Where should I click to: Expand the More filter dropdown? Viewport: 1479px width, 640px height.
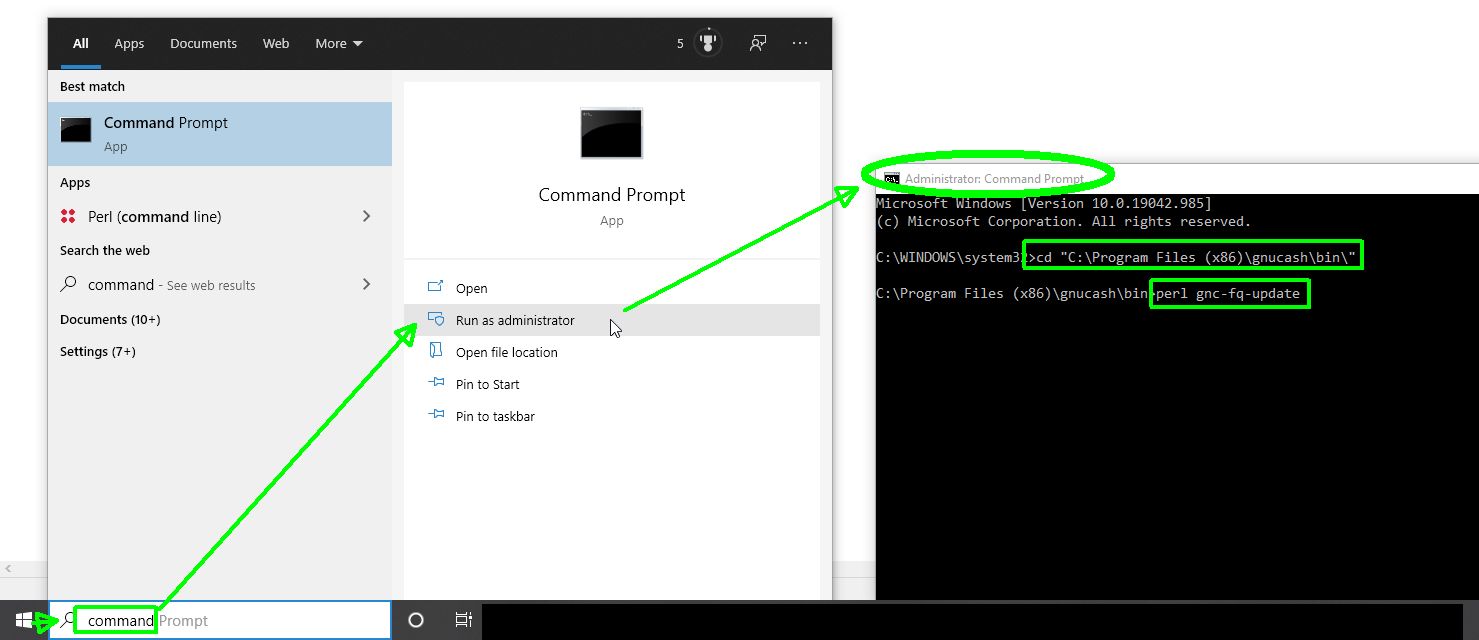pos(339,43)
